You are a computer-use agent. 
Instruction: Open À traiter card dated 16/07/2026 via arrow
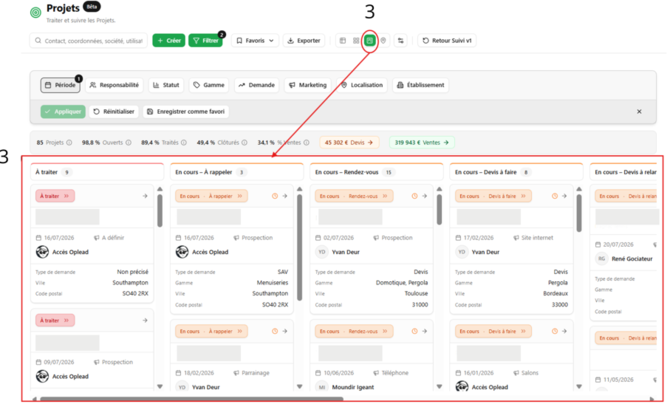click(145, 196)
